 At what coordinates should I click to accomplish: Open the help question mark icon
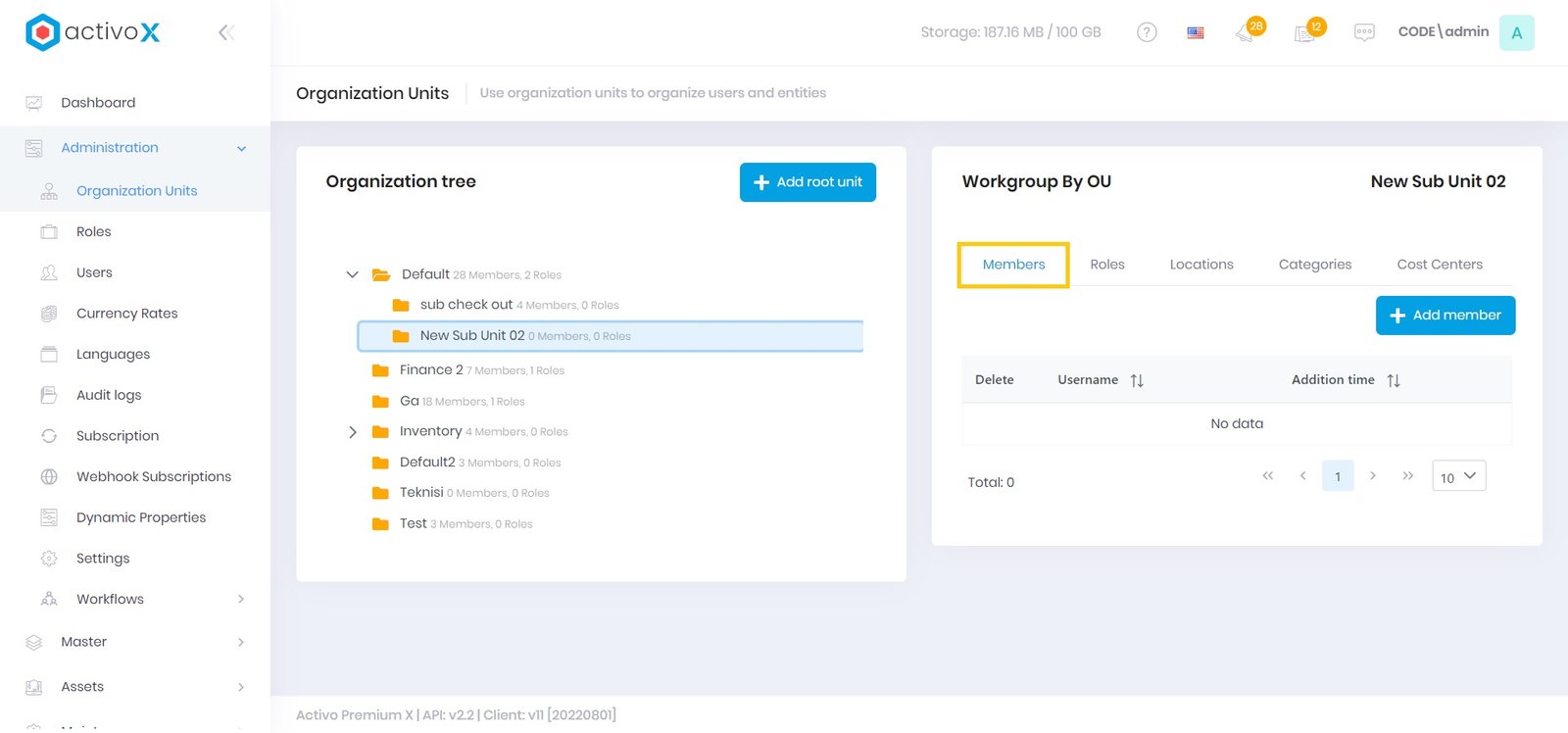1147,32
